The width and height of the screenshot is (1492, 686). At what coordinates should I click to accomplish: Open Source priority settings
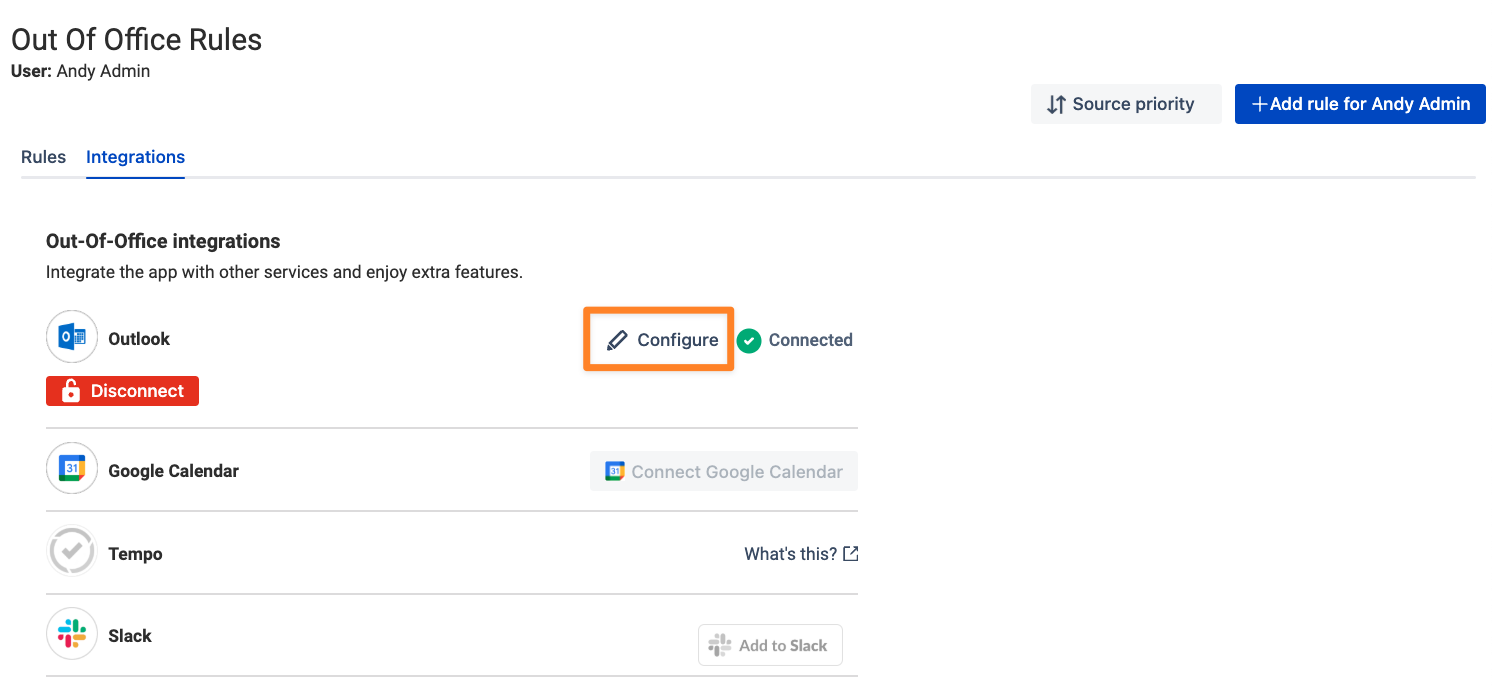tap(1126, 104)
